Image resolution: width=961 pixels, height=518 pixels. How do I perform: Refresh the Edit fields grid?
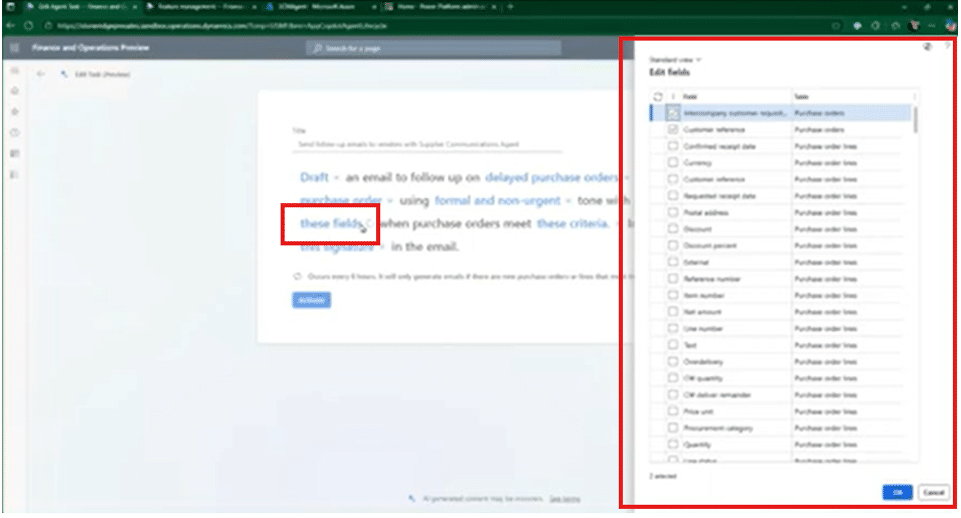(658, 97)
